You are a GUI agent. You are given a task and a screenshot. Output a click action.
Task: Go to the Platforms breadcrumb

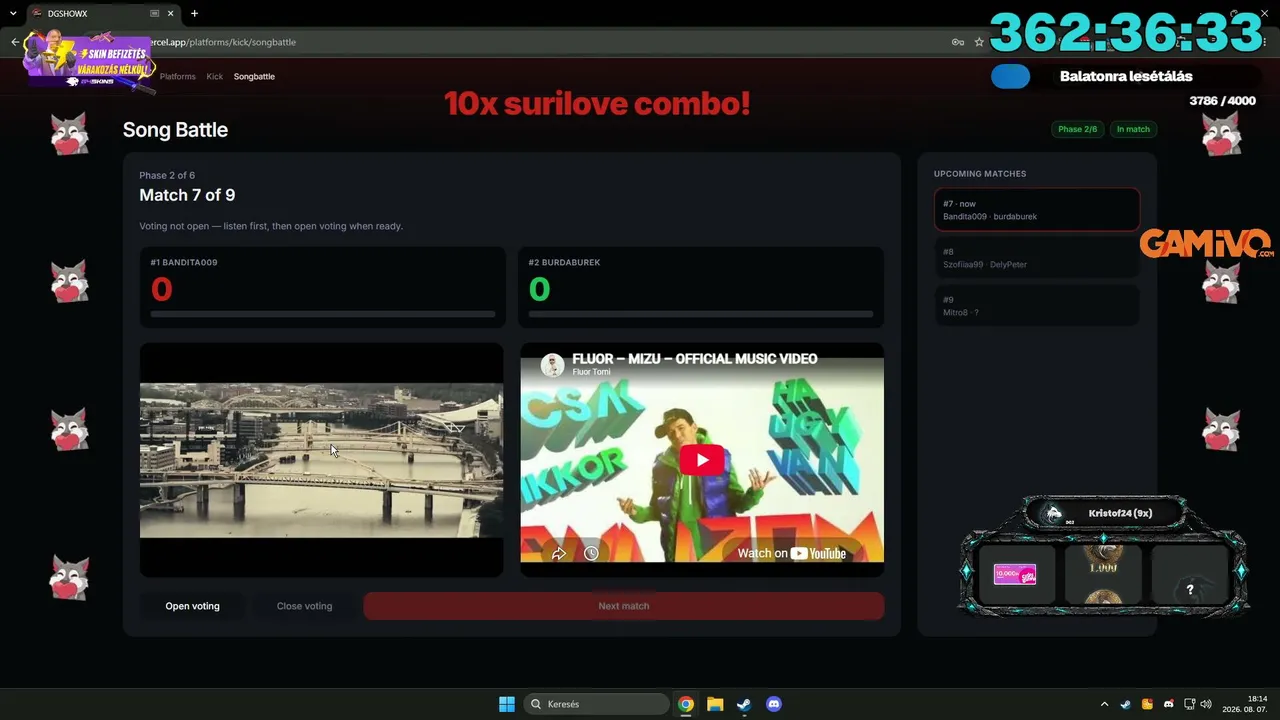tap(178, 76)
